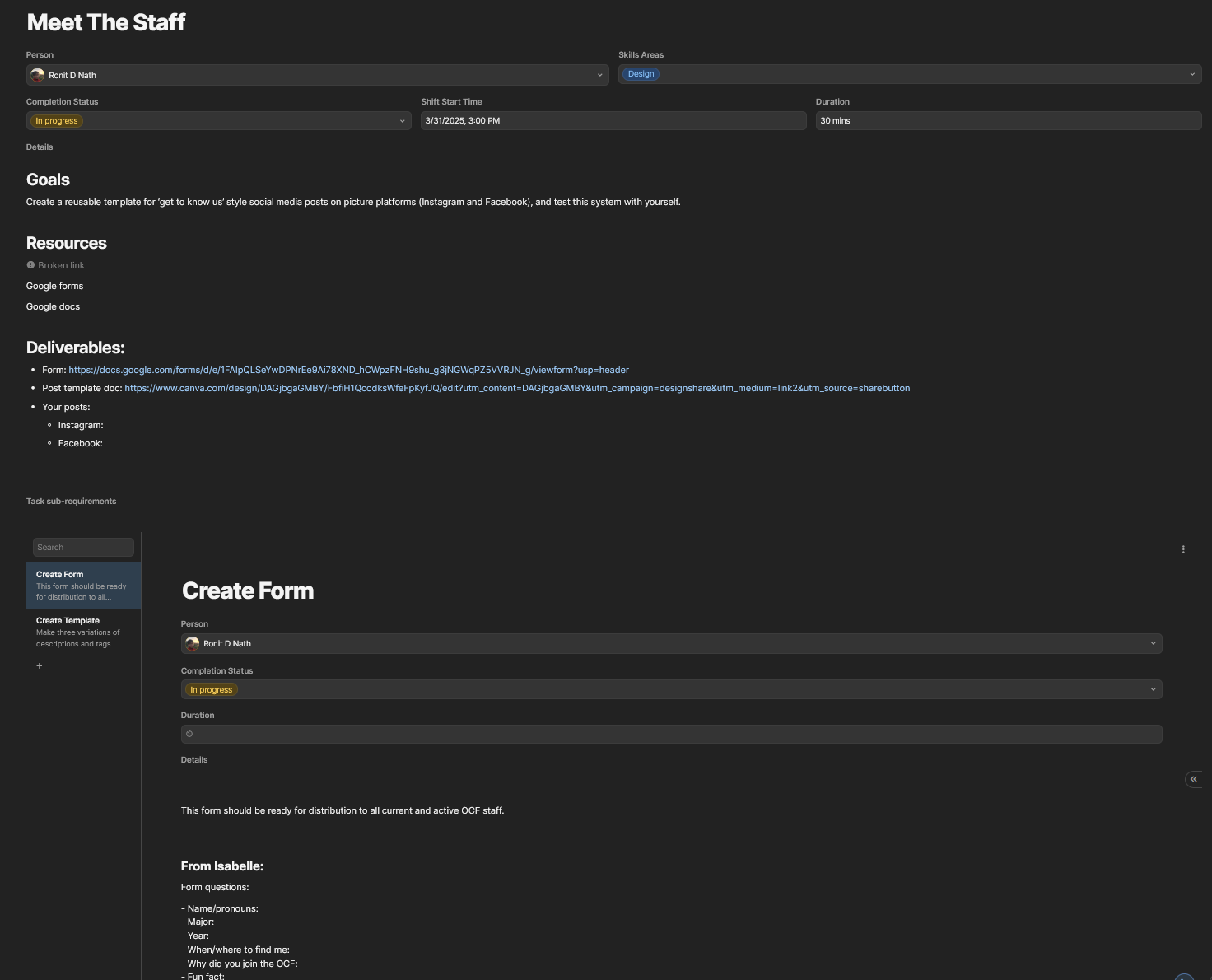The width and height of the screenshot is (1212, 980).
Task: Expand top Completion Status dropdown arrow
Action: click(x=402, y=121)
